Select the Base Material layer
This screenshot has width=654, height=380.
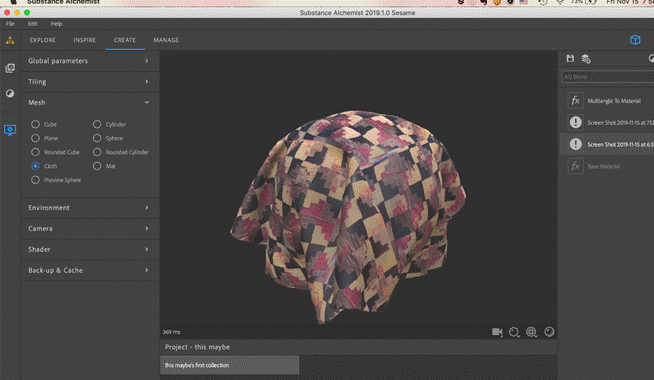(607, 166)
